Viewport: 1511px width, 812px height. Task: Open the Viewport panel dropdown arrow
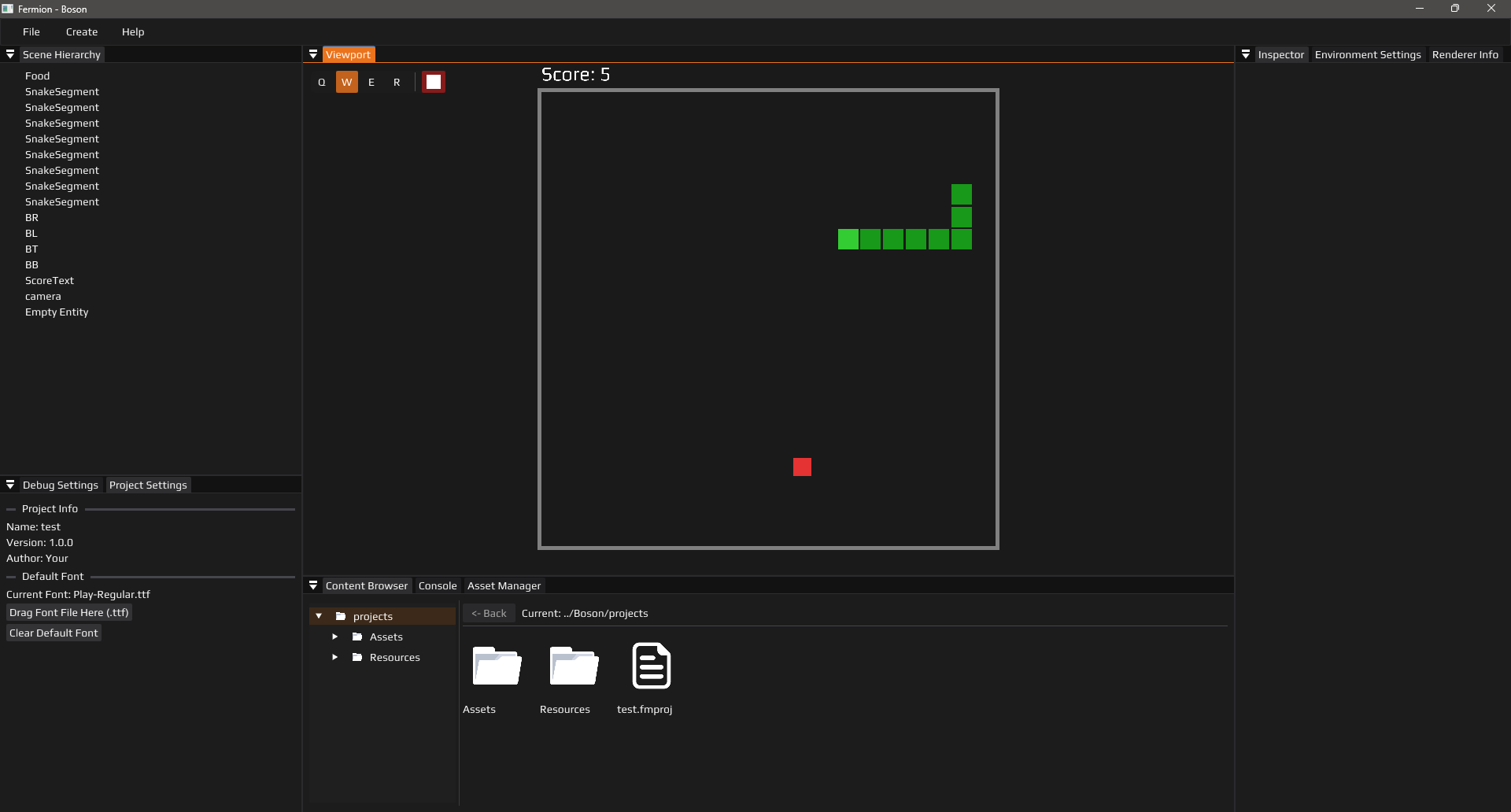313,54
